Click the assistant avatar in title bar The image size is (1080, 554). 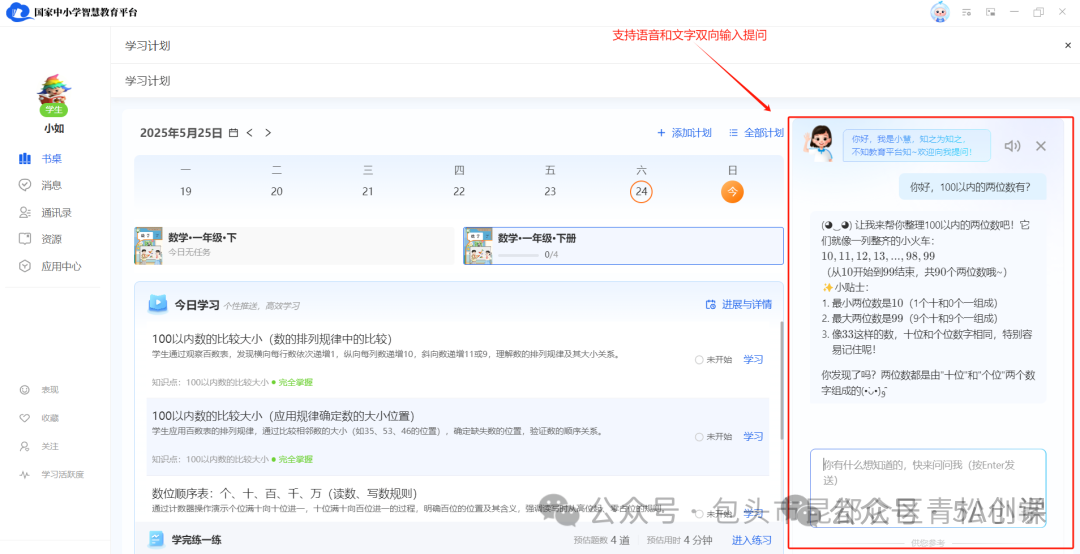939,12
